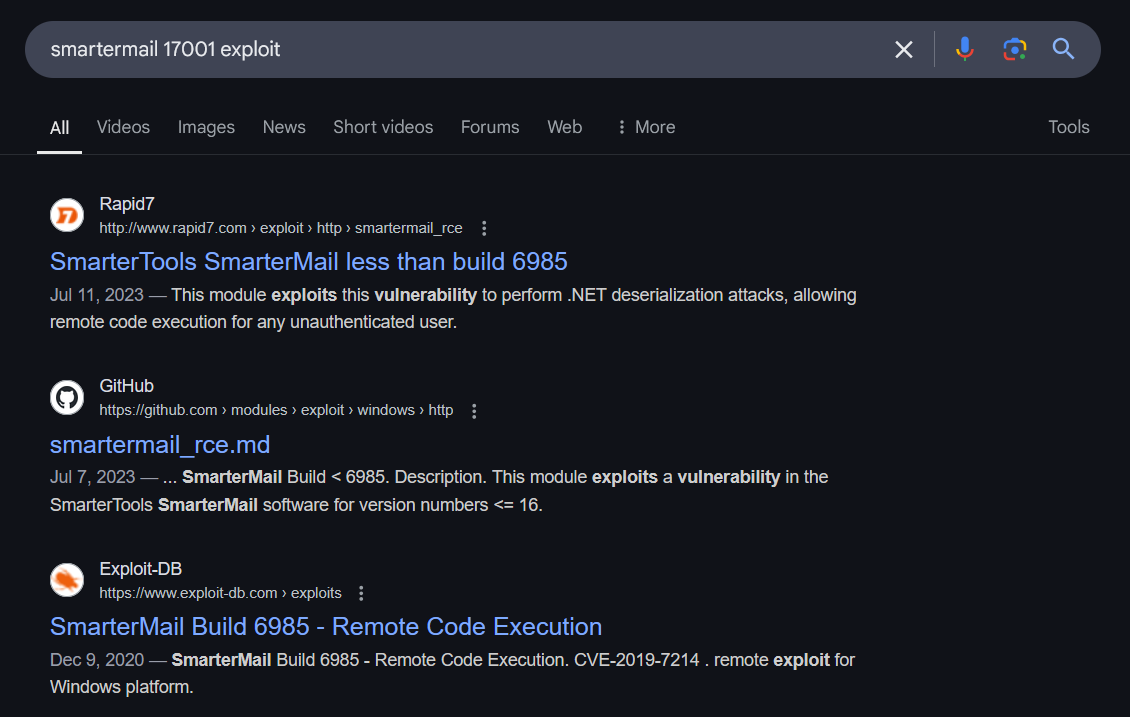Click the exploit-db.com breadcrumb URL

(221, 593)
